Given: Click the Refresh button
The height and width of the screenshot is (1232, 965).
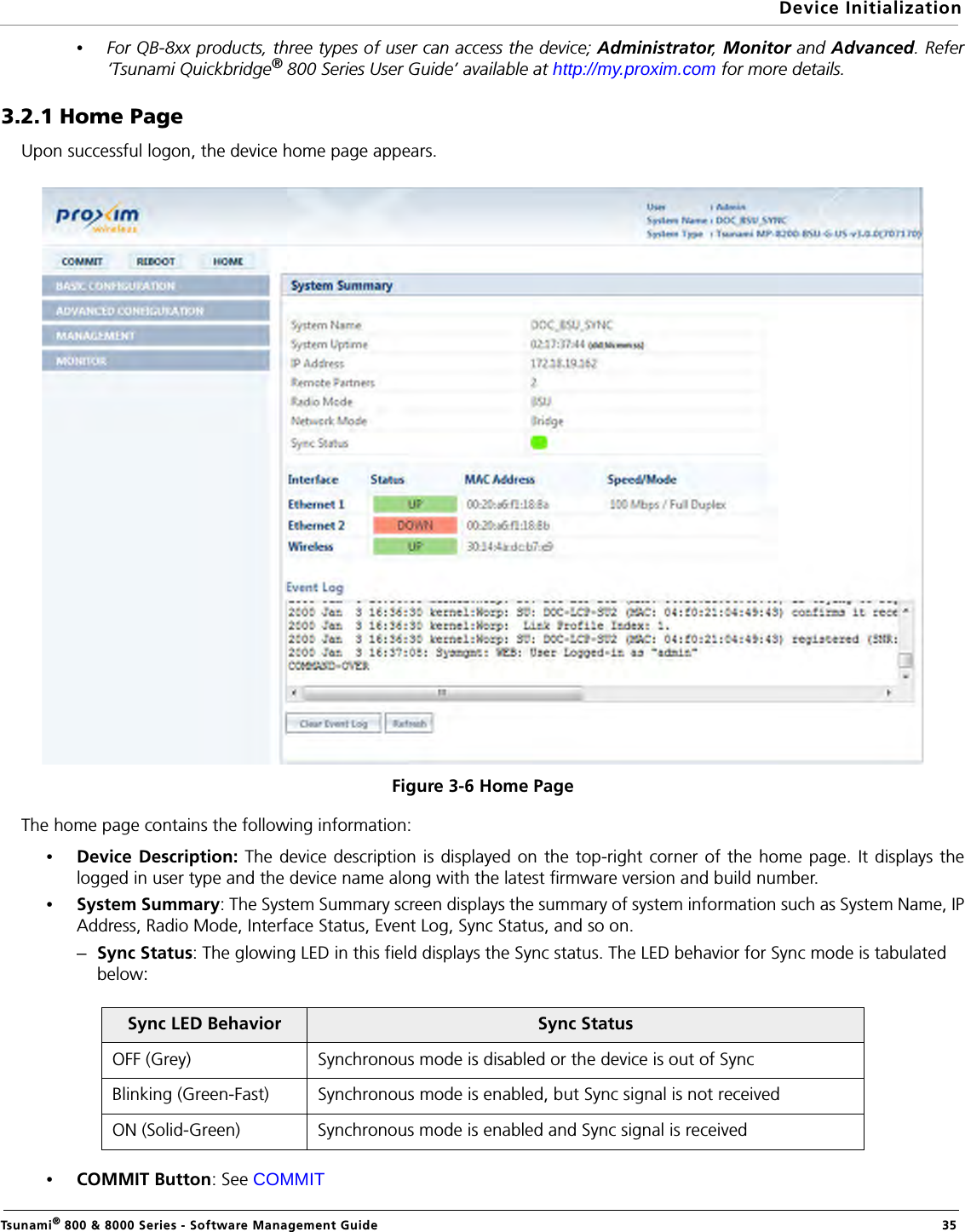Looking at the screenshot, I should pos(409,724).
